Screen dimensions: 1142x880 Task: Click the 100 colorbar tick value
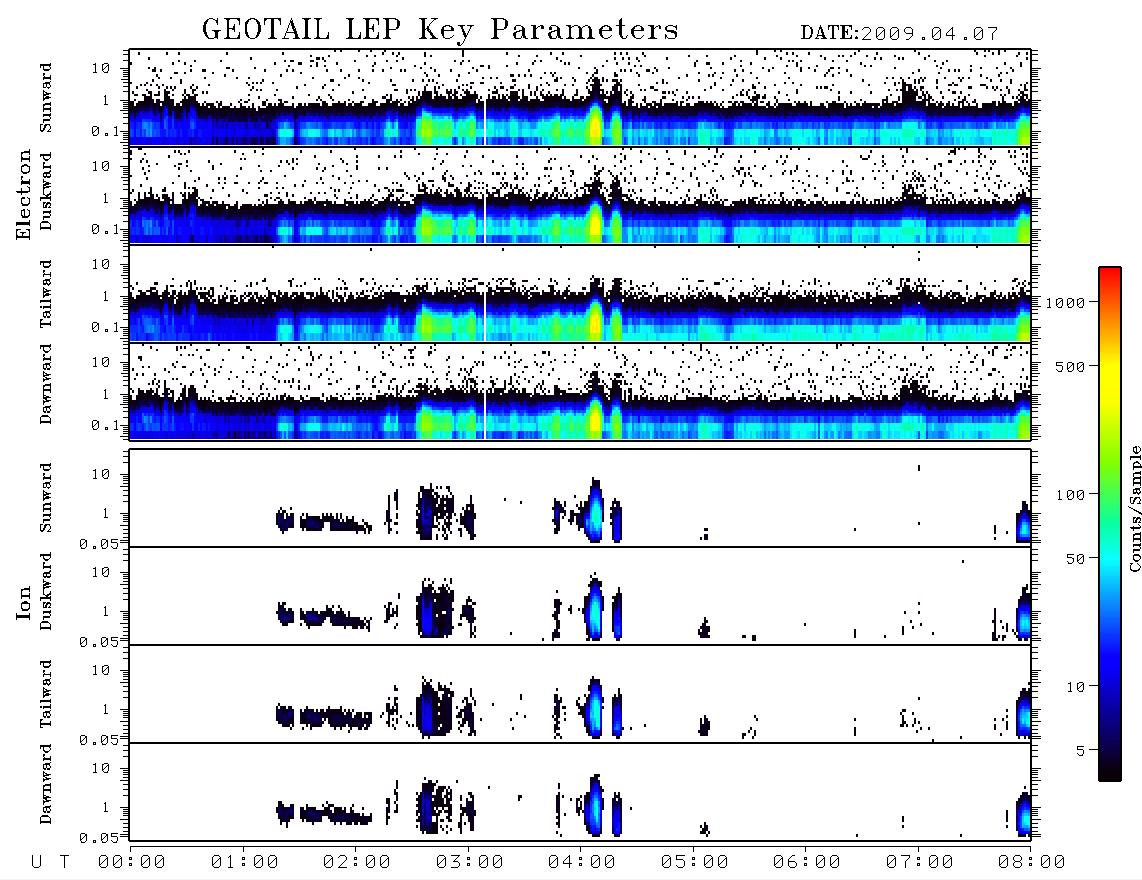point(1071,495)
